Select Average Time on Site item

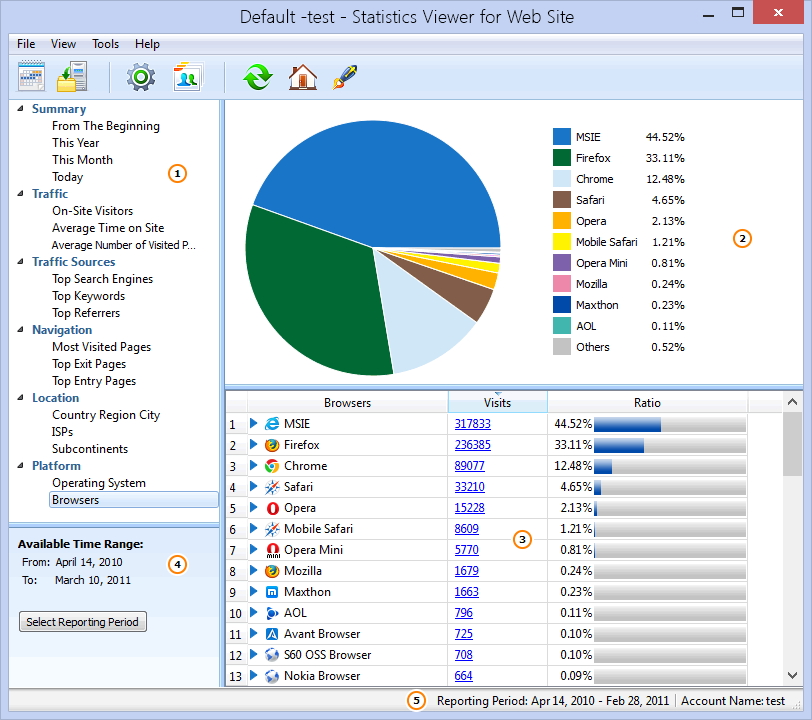tap(108, 228)
